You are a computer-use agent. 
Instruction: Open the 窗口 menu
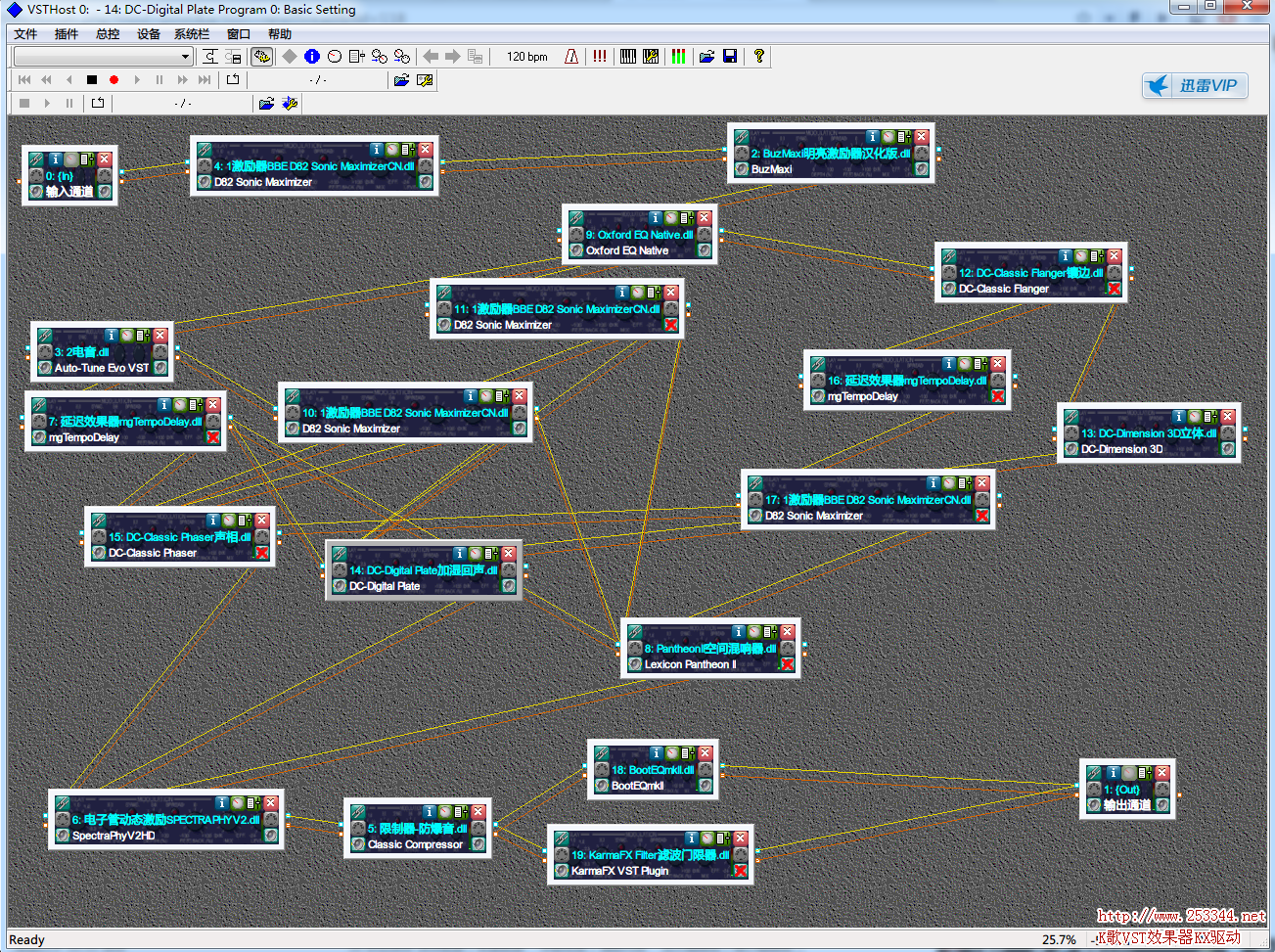[239, 34]
